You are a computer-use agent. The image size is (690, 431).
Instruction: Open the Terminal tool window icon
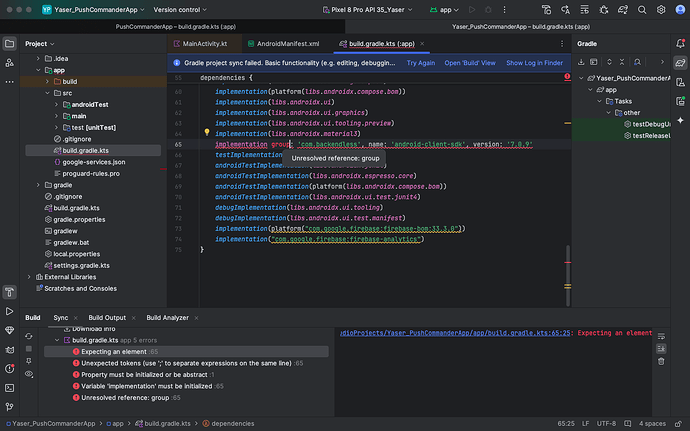(x=9, y=388)
